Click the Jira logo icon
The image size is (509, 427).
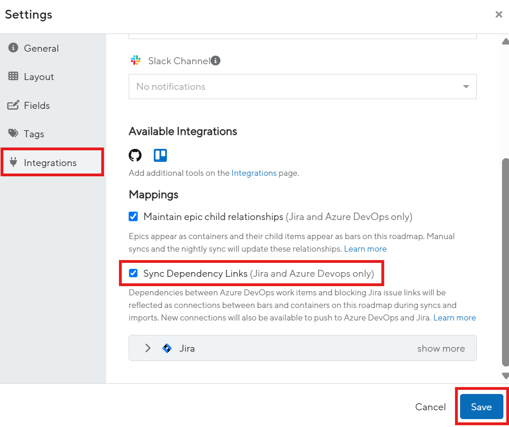click(167, 348)
